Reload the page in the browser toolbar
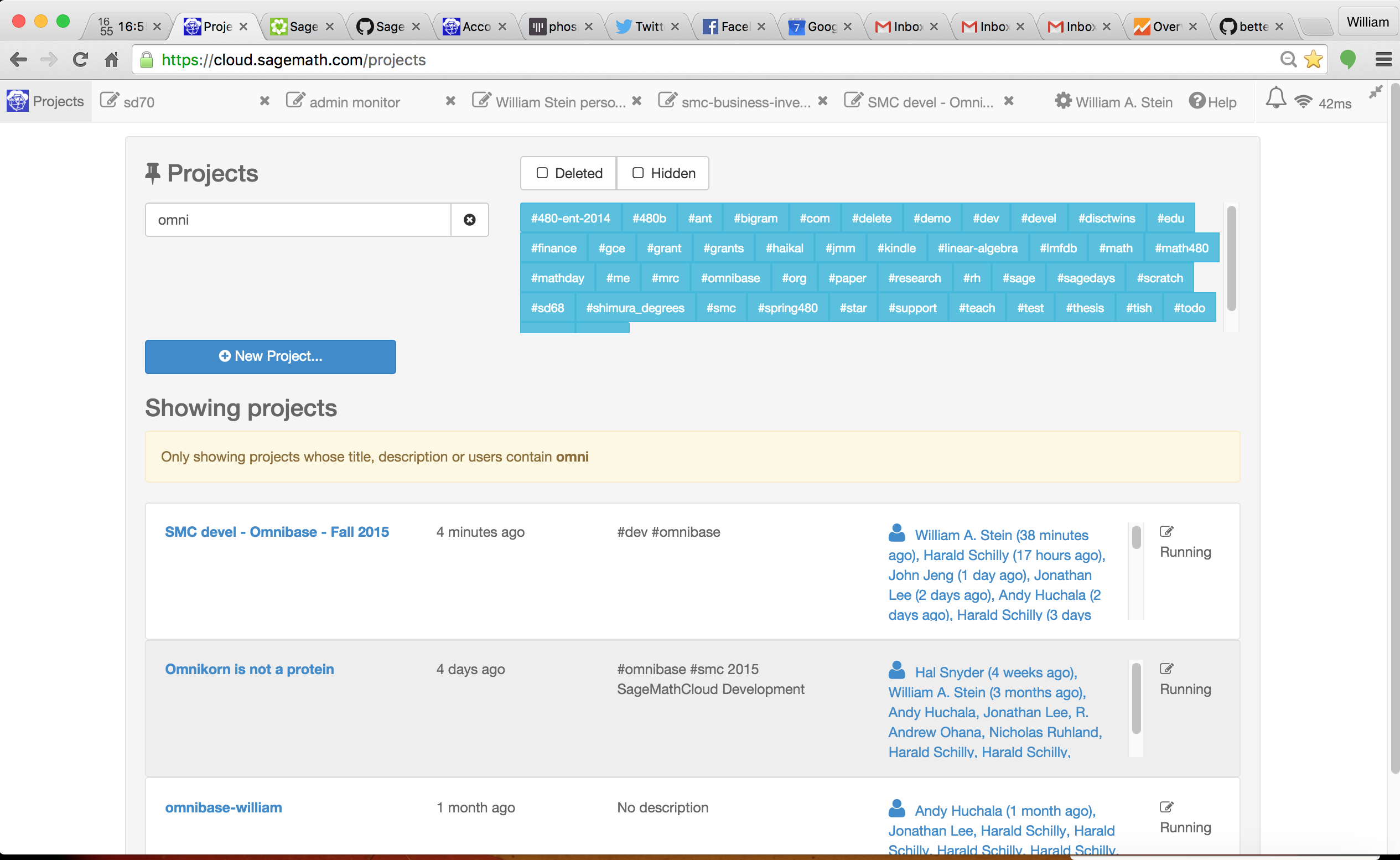1400x860 pixels. coord(80,59)
